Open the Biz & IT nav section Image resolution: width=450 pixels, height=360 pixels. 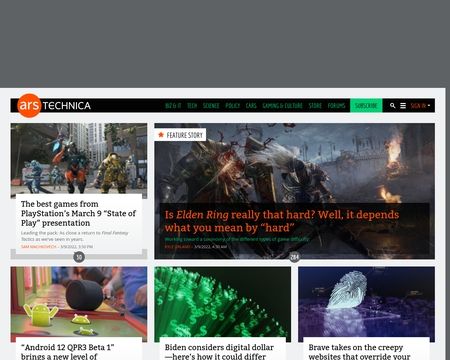pos(173,106)
